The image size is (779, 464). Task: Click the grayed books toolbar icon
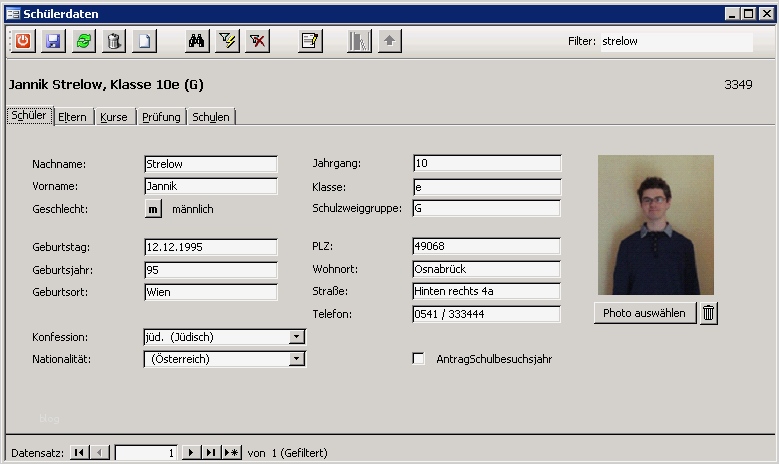tap(359, 41)
